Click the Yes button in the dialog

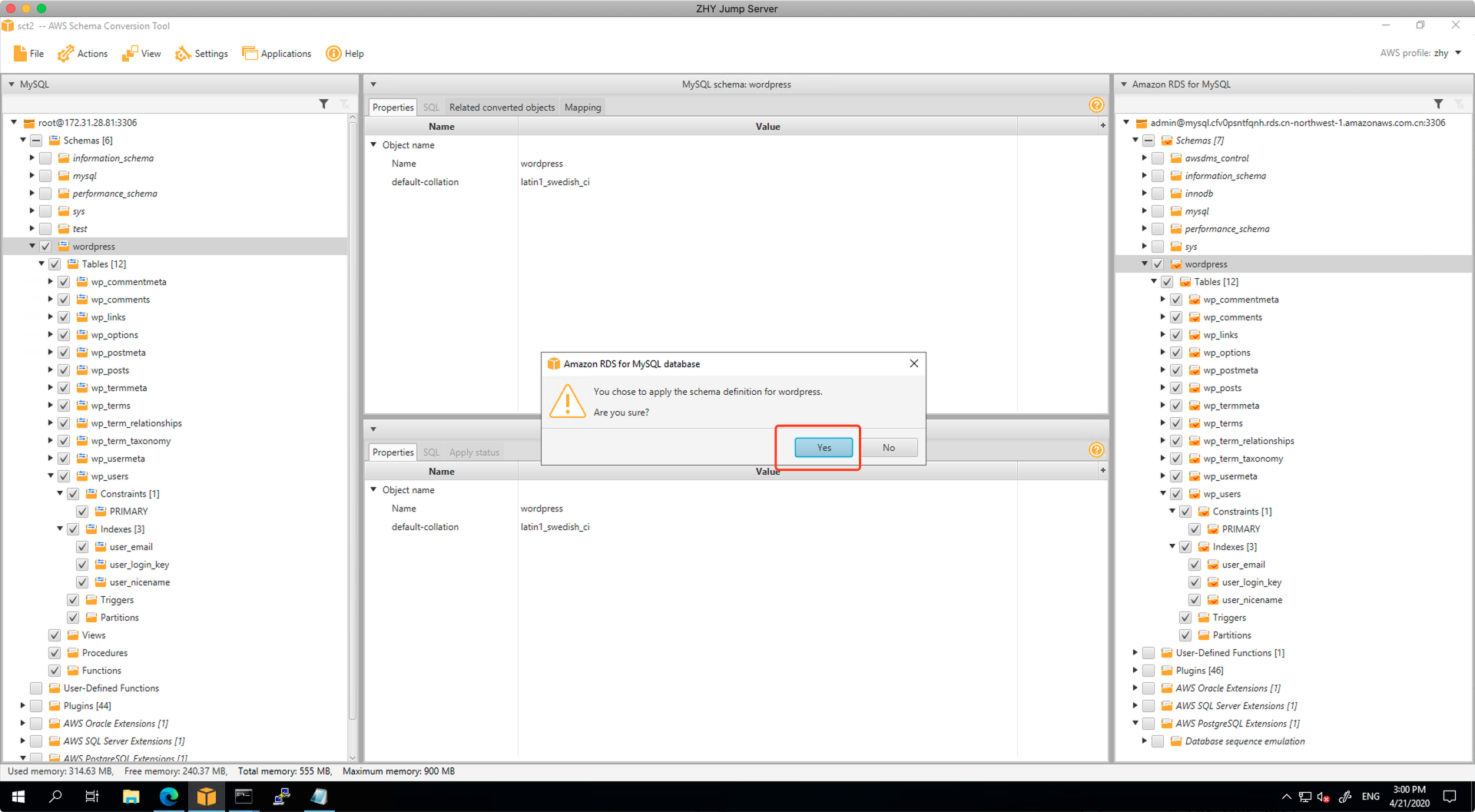coord(824,448)
